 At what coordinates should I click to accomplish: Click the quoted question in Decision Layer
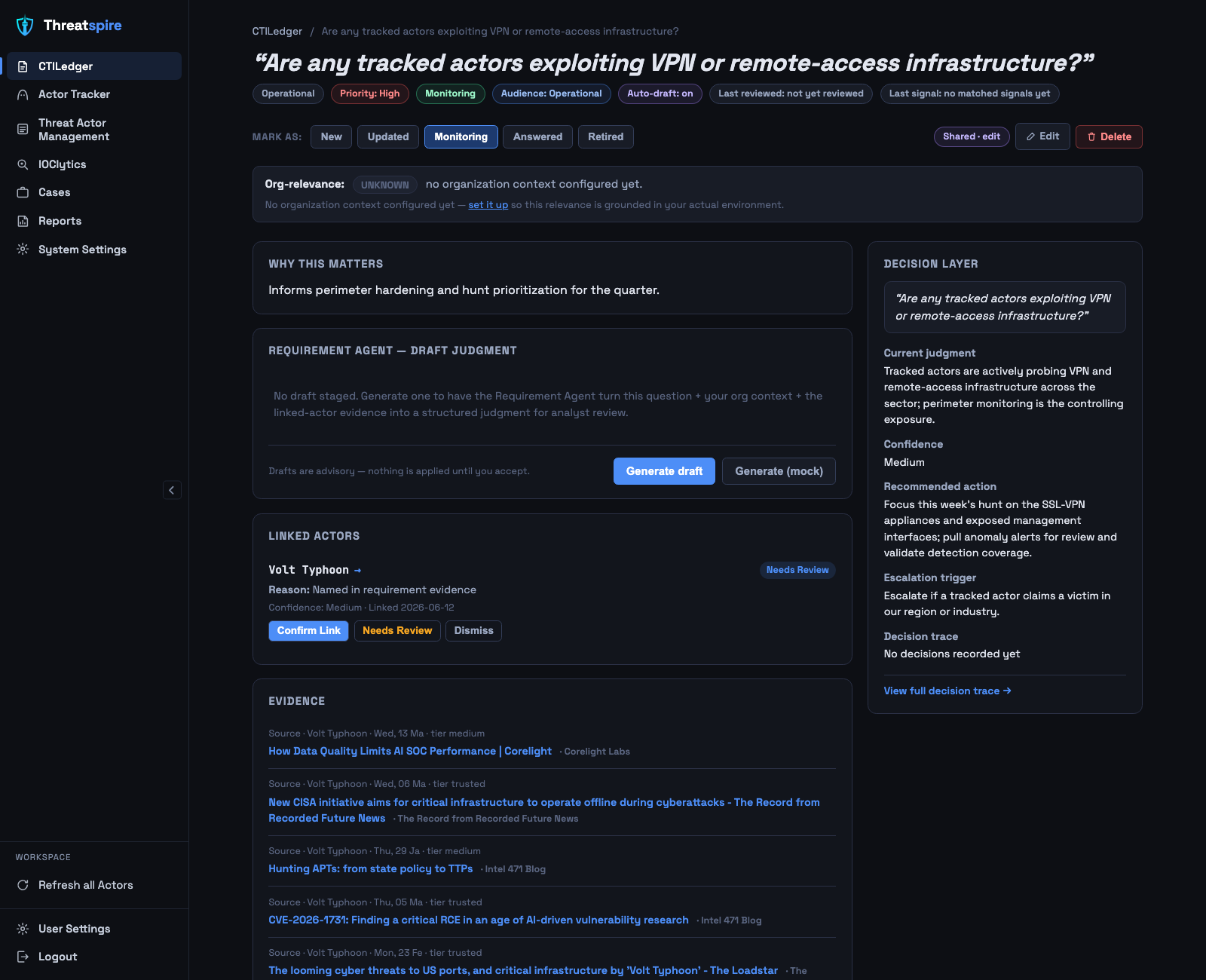click(x=1005, y=308)
